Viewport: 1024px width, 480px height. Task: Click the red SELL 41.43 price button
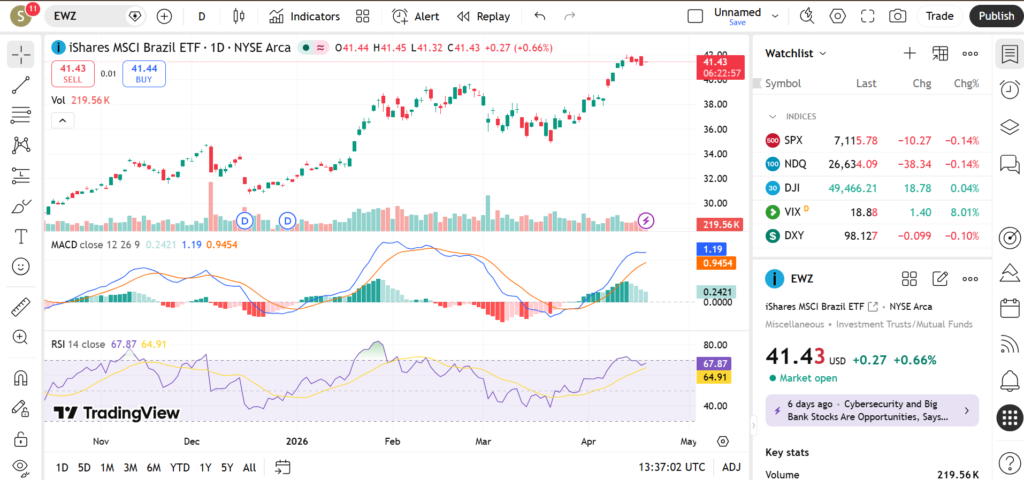click(72, 73)
